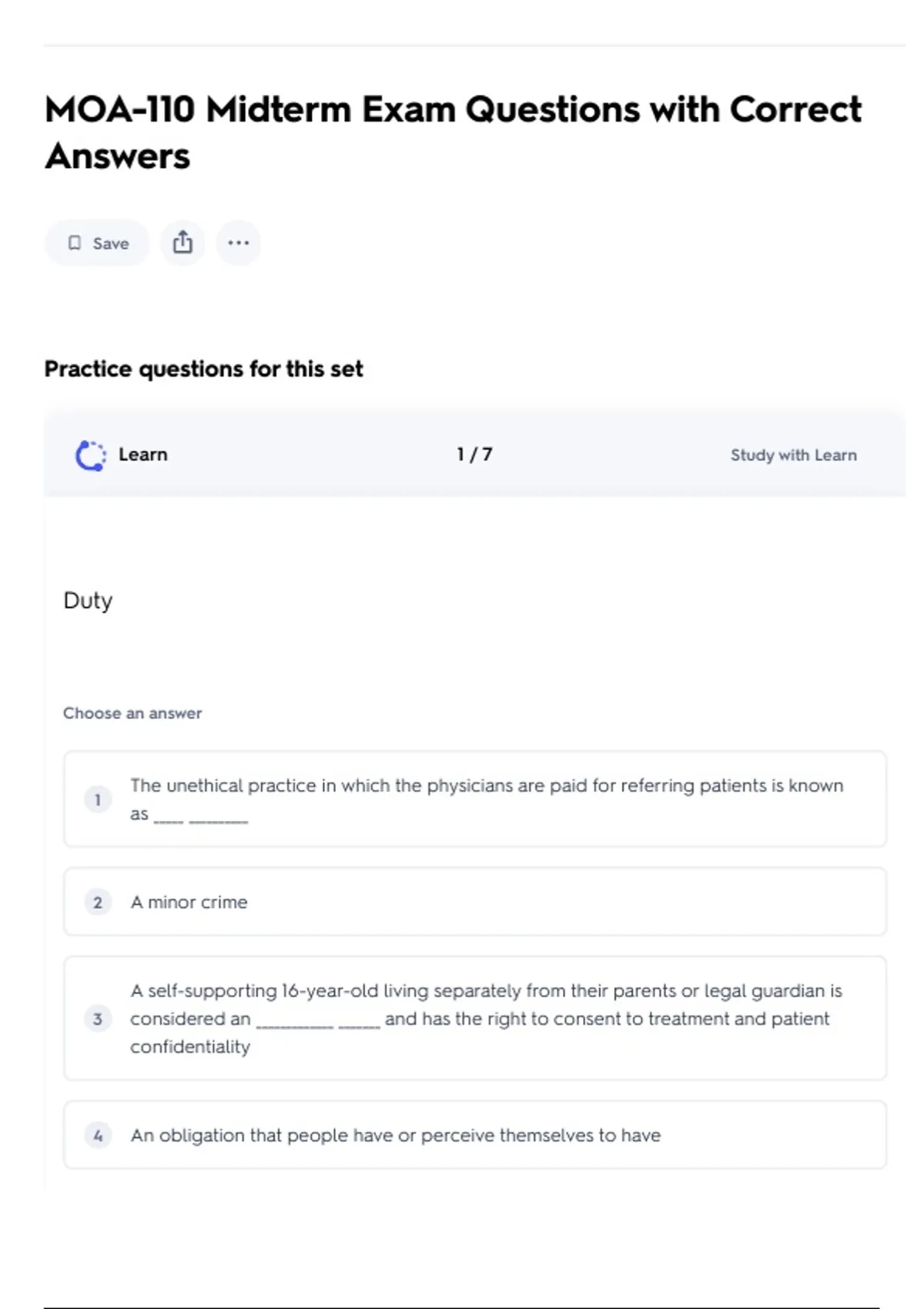Click the bookmark icon inside Save
This screenshot has width=924, height=1309.
pyautogui.click(x=75, y=243)
